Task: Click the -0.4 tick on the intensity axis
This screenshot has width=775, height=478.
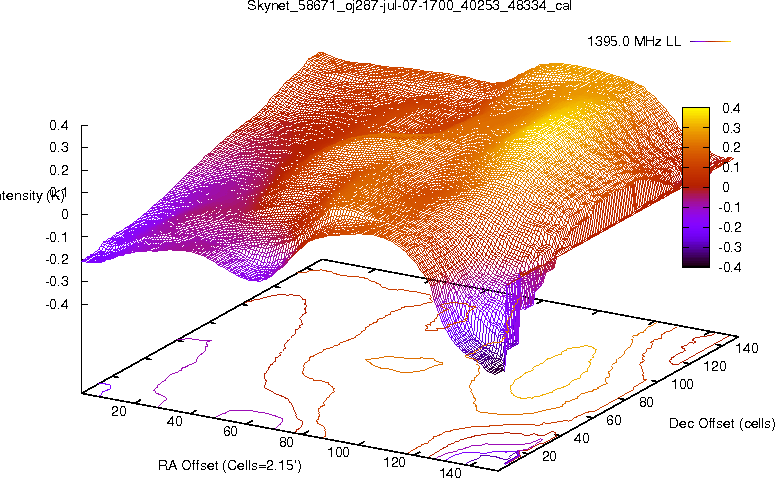Action: (x=57, y=304)
